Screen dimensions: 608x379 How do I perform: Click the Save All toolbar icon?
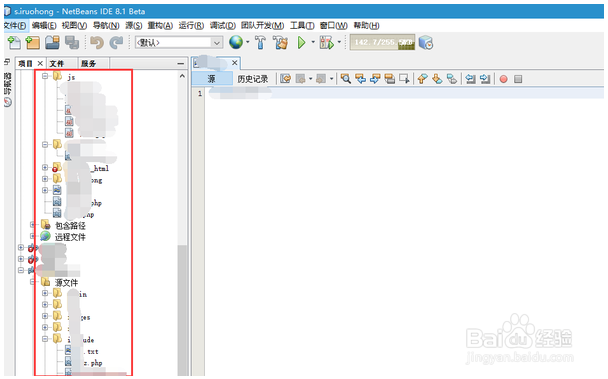click(x=72, y=42)
